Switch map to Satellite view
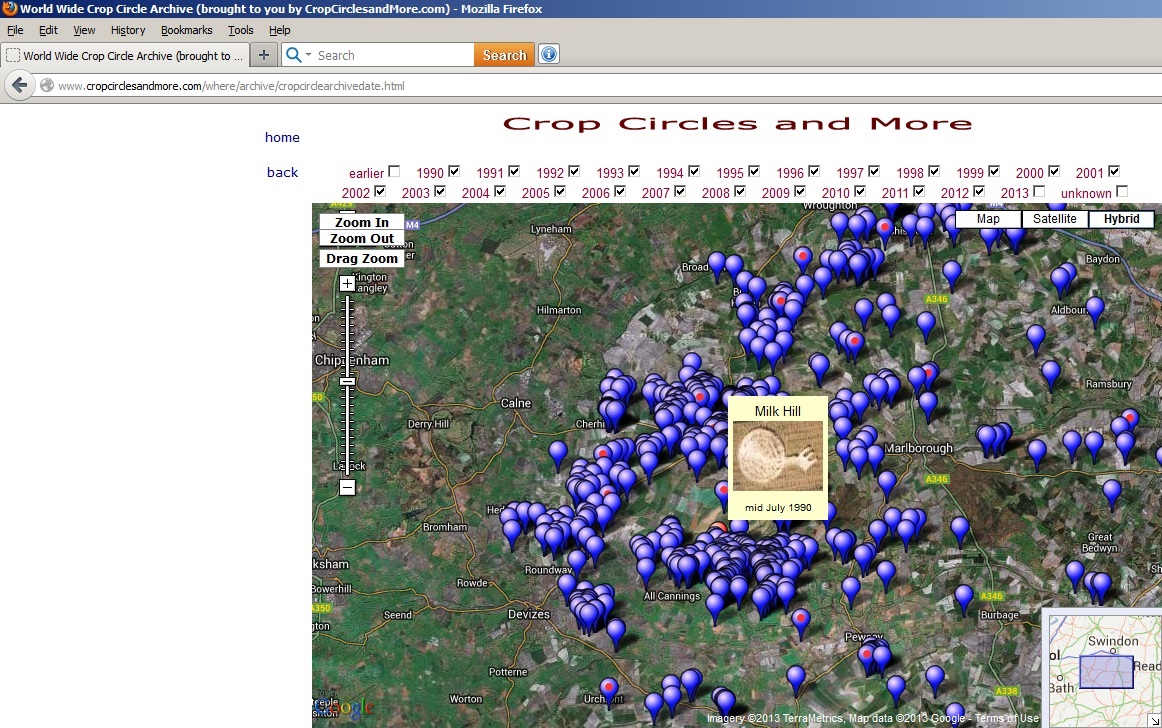The height and width of the screenshot is (728, 1162). [x=1055, y=219]
